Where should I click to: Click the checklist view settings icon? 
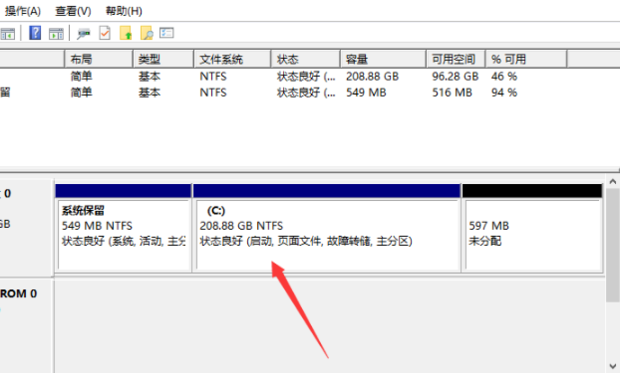[x=166, y=33]
